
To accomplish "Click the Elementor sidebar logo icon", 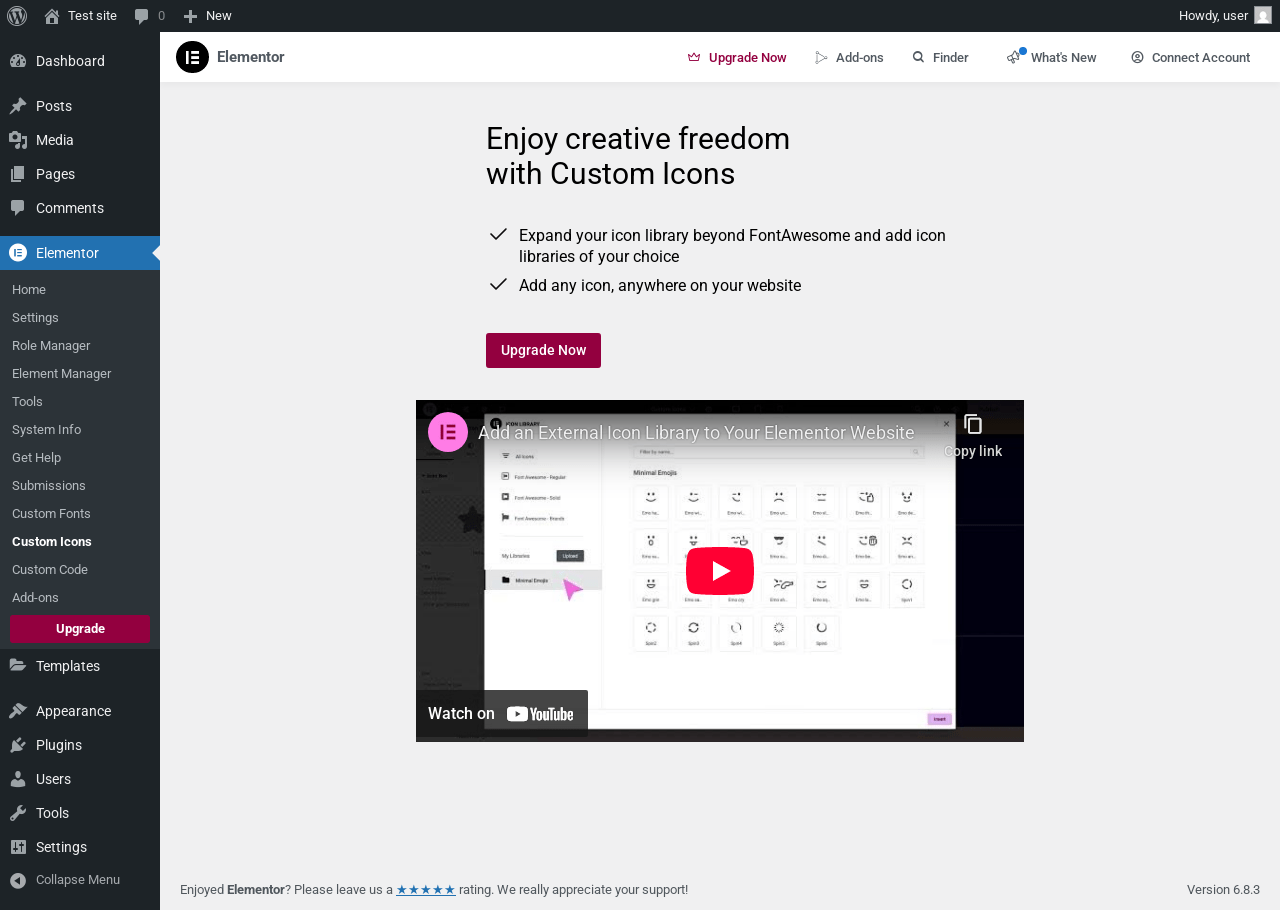I will click(x=18, y=253).
